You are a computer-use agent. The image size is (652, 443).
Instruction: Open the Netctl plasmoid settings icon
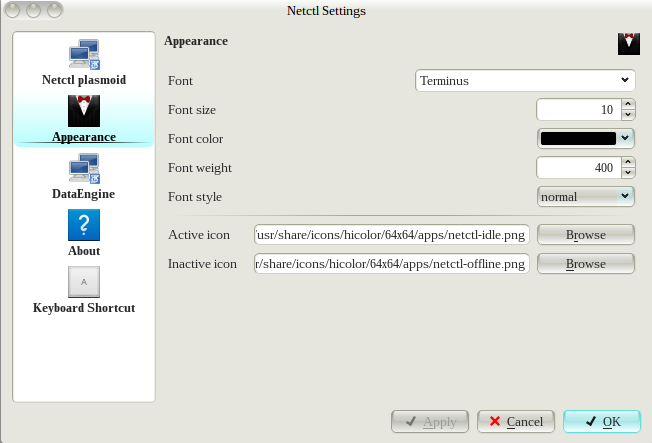(x=84, y=55)
